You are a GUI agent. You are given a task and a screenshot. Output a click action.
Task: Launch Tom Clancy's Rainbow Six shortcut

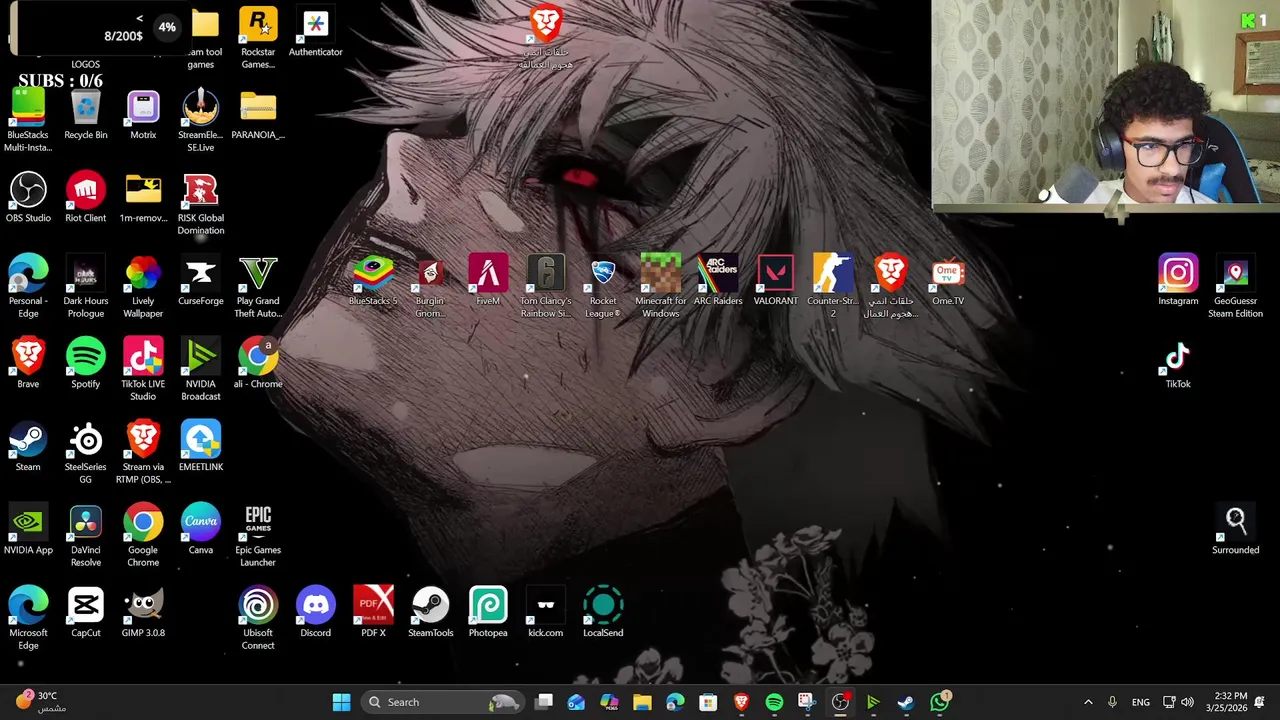[x=546, y=286]
